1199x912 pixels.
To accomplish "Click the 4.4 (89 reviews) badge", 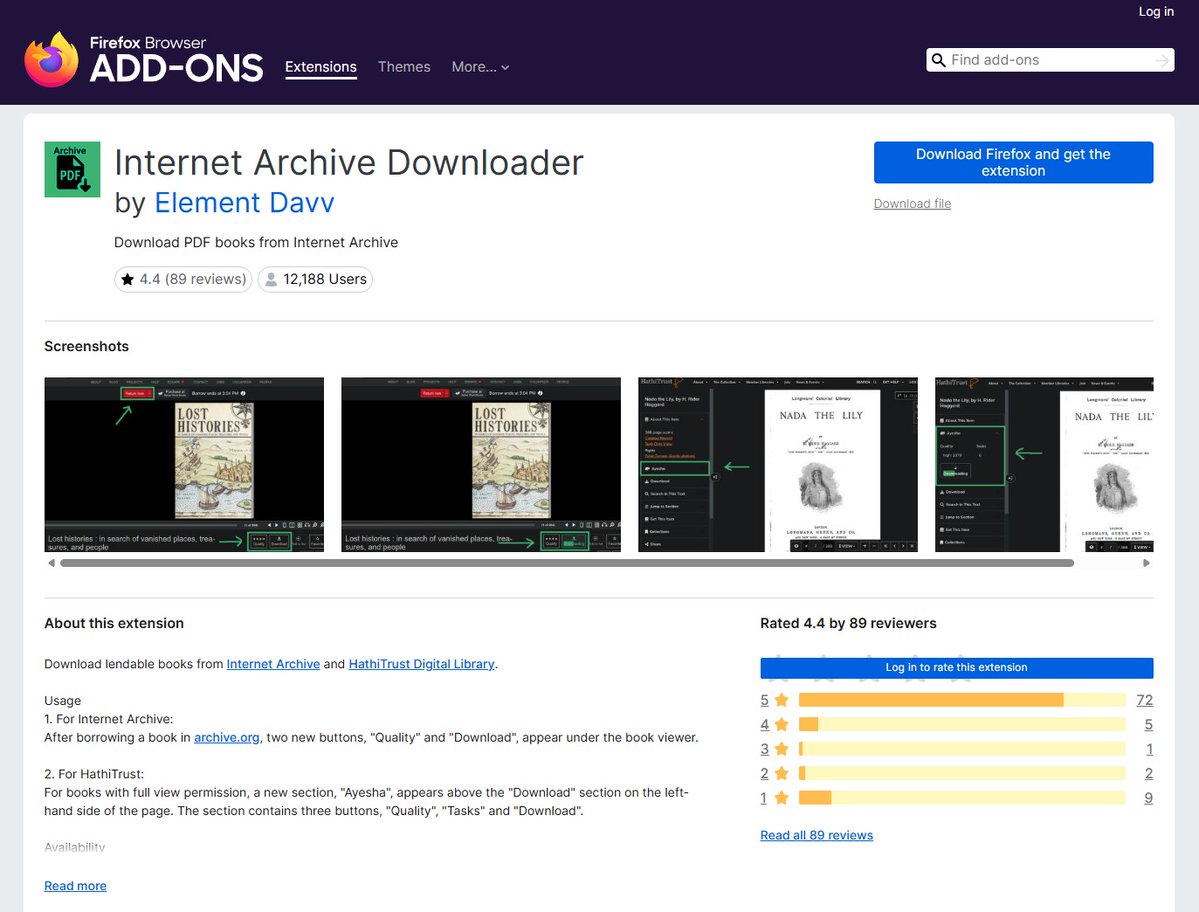I will point(184,280).
